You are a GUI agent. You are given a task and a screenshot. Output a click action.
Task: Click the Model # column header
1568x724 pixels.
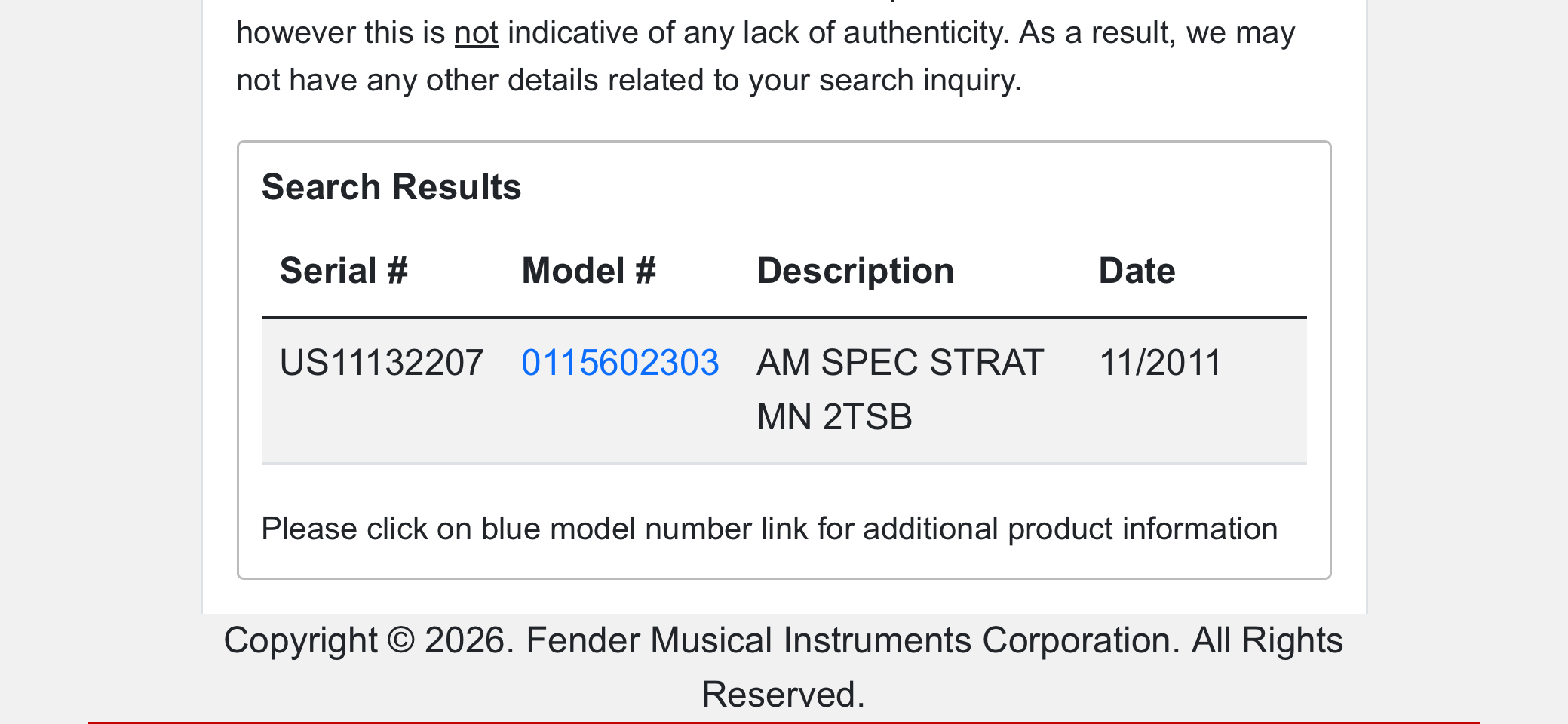click(x=588, y=271)
